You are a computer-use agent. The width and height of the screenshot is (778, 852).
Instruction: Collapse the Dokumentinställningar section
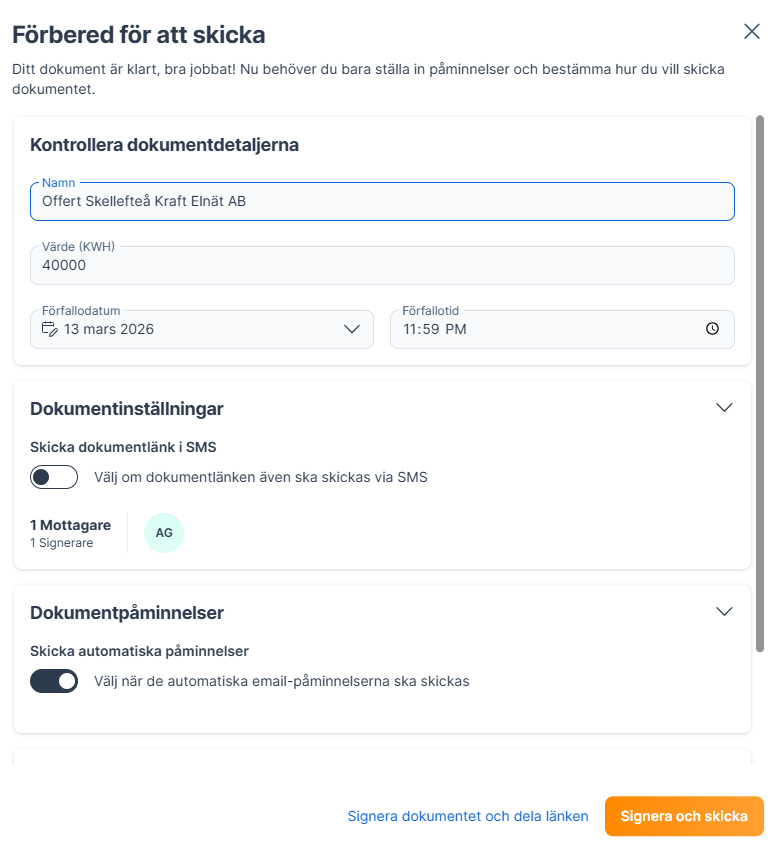725,408
